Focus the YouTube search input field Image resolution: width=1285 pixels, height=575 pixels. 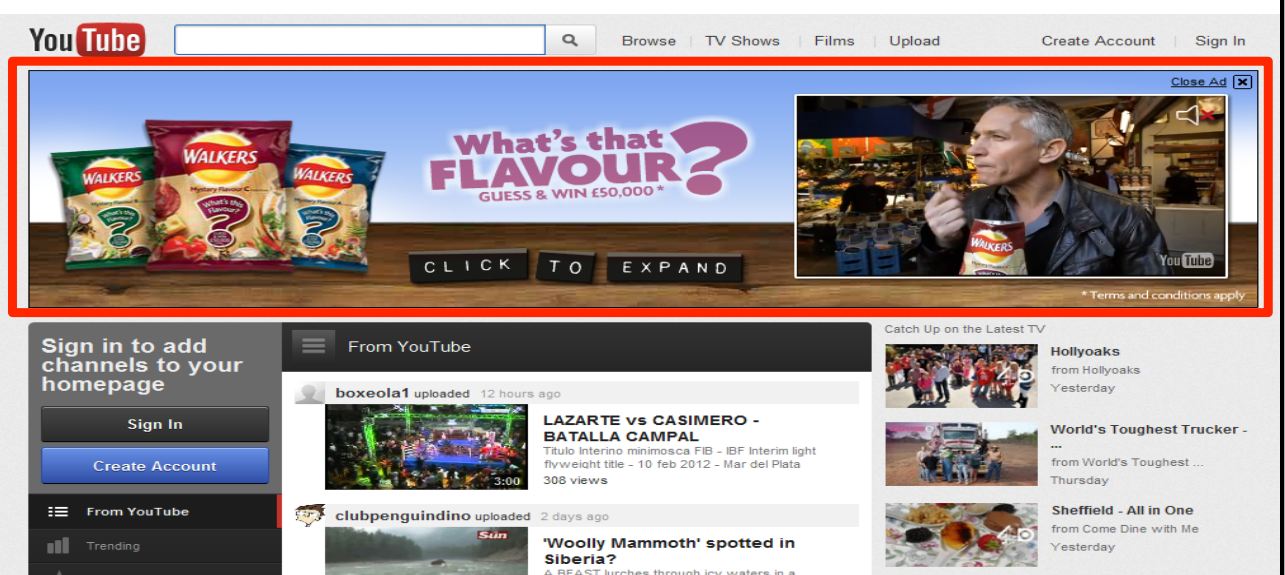[x=360, y=40]
